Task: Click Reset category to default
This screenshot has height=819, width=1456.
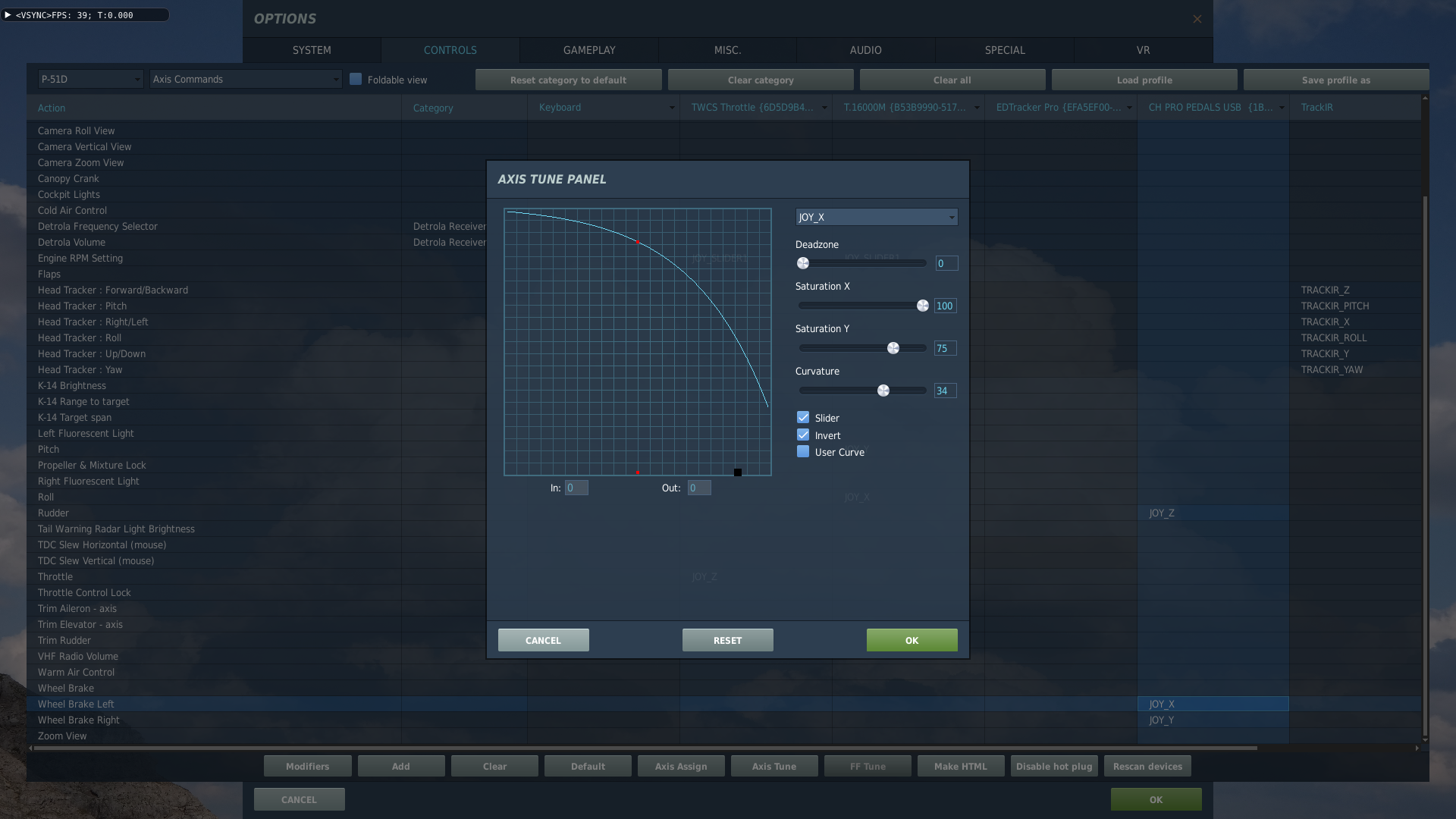Action: [569, 80]
